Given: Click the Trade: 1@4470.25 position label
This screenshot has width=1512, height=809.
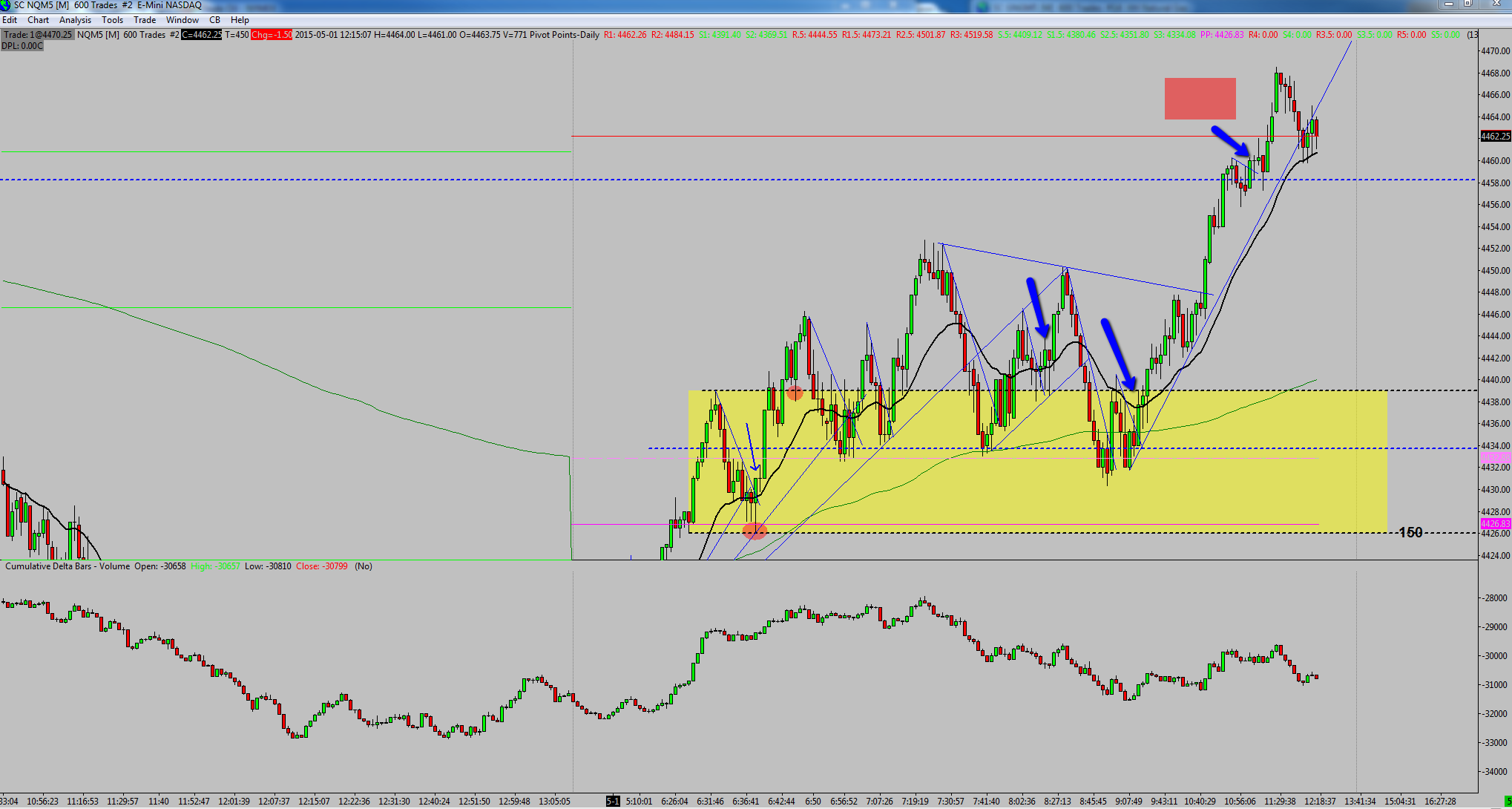Looking at the screenshot, I should pyautogui.click(x=38, y=35).
